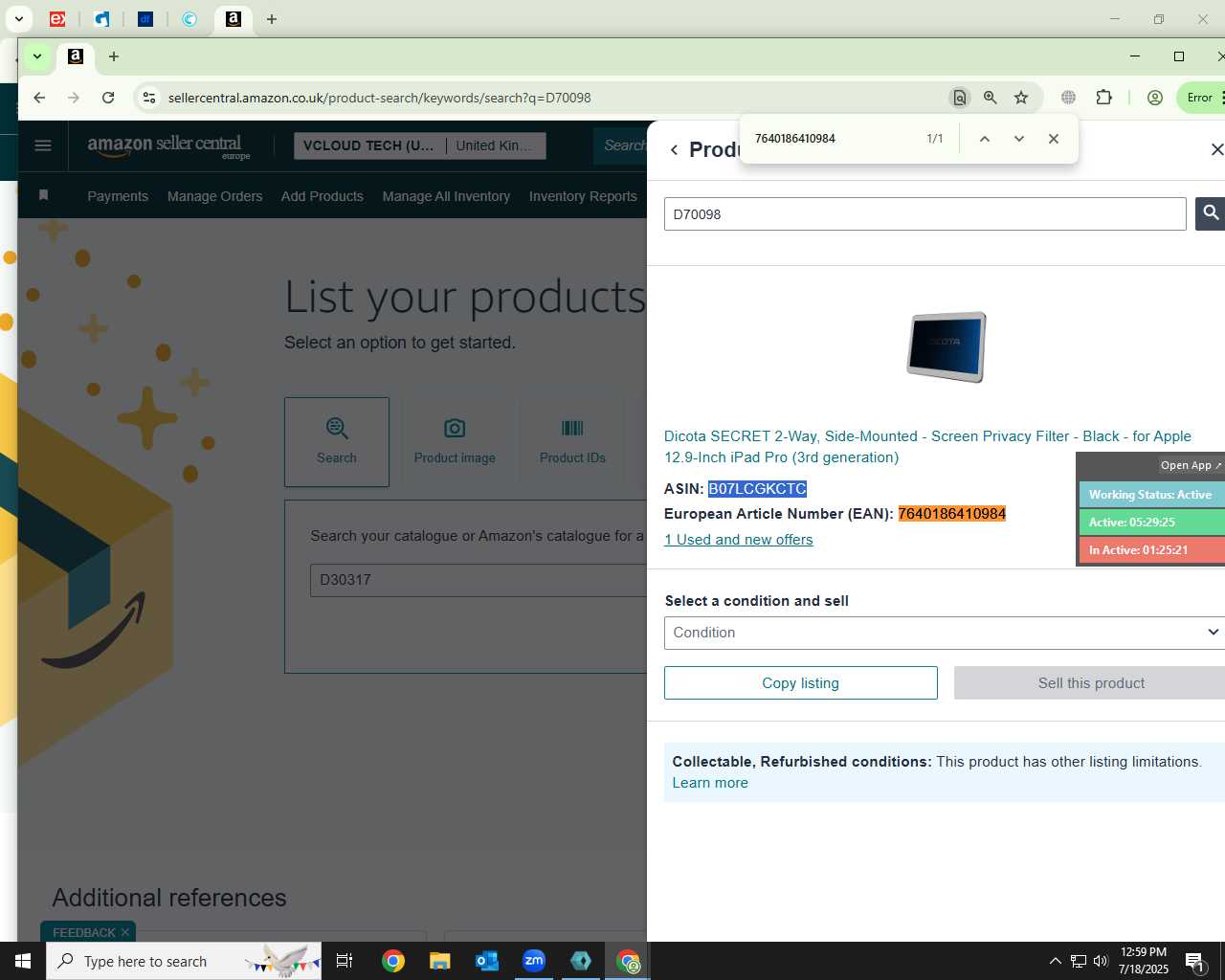
Task: Click the In Active: 01:25:21 timer bar
Action: (x=1152, y=550)
